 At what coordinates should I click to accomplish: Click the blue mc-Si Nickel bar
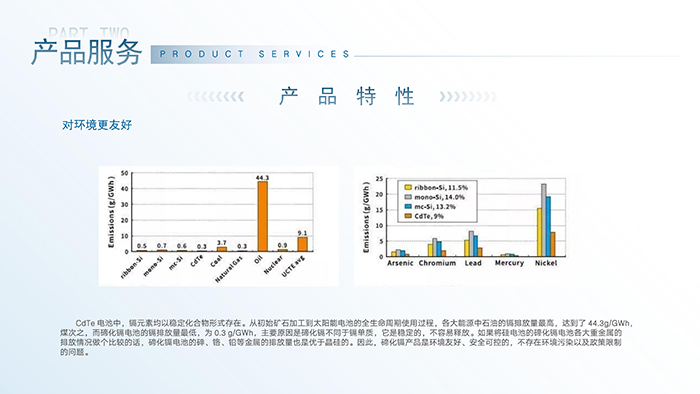pyautogui.click(x=548, y=227)
